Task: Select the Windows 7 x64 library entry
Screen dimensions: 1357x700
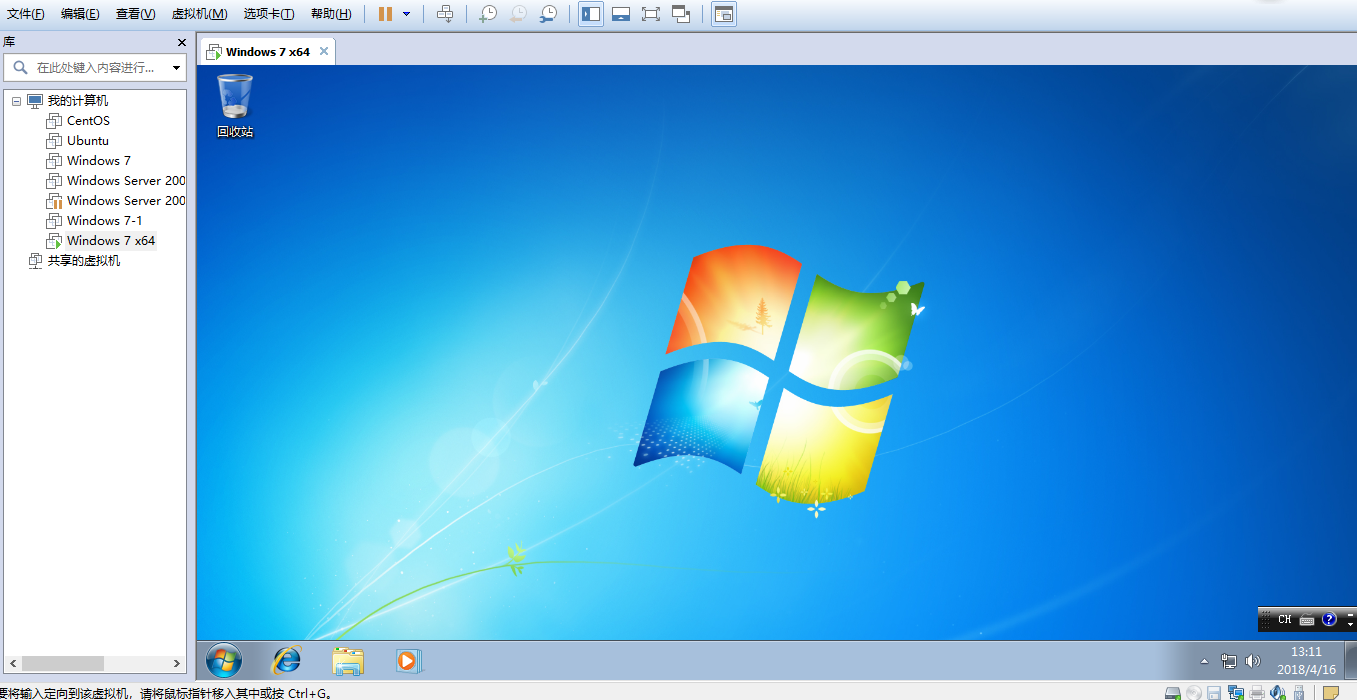Action: 111,241
